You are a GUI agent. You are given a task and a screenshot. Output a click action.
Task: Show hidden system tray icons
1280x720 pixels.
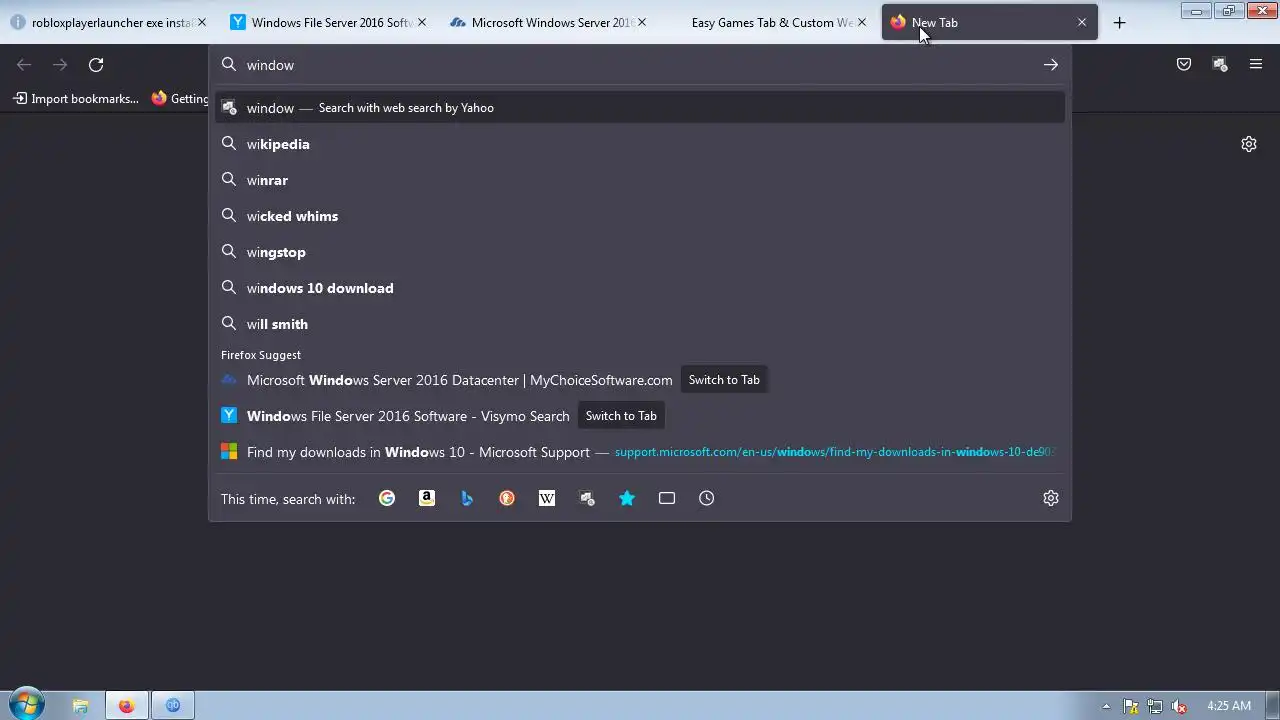pos(1106,706)
